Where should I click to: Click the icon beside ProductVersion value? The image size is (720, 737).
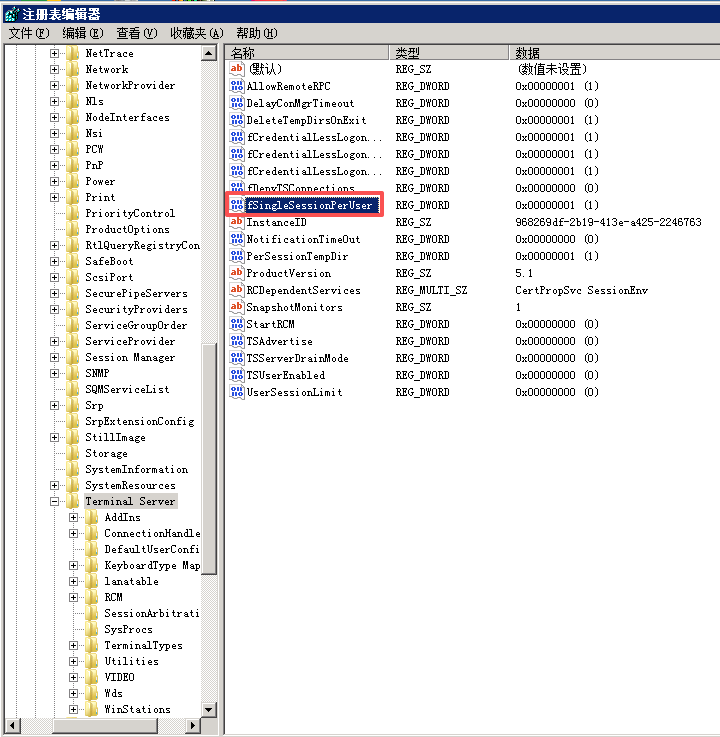tap(237, 273)
